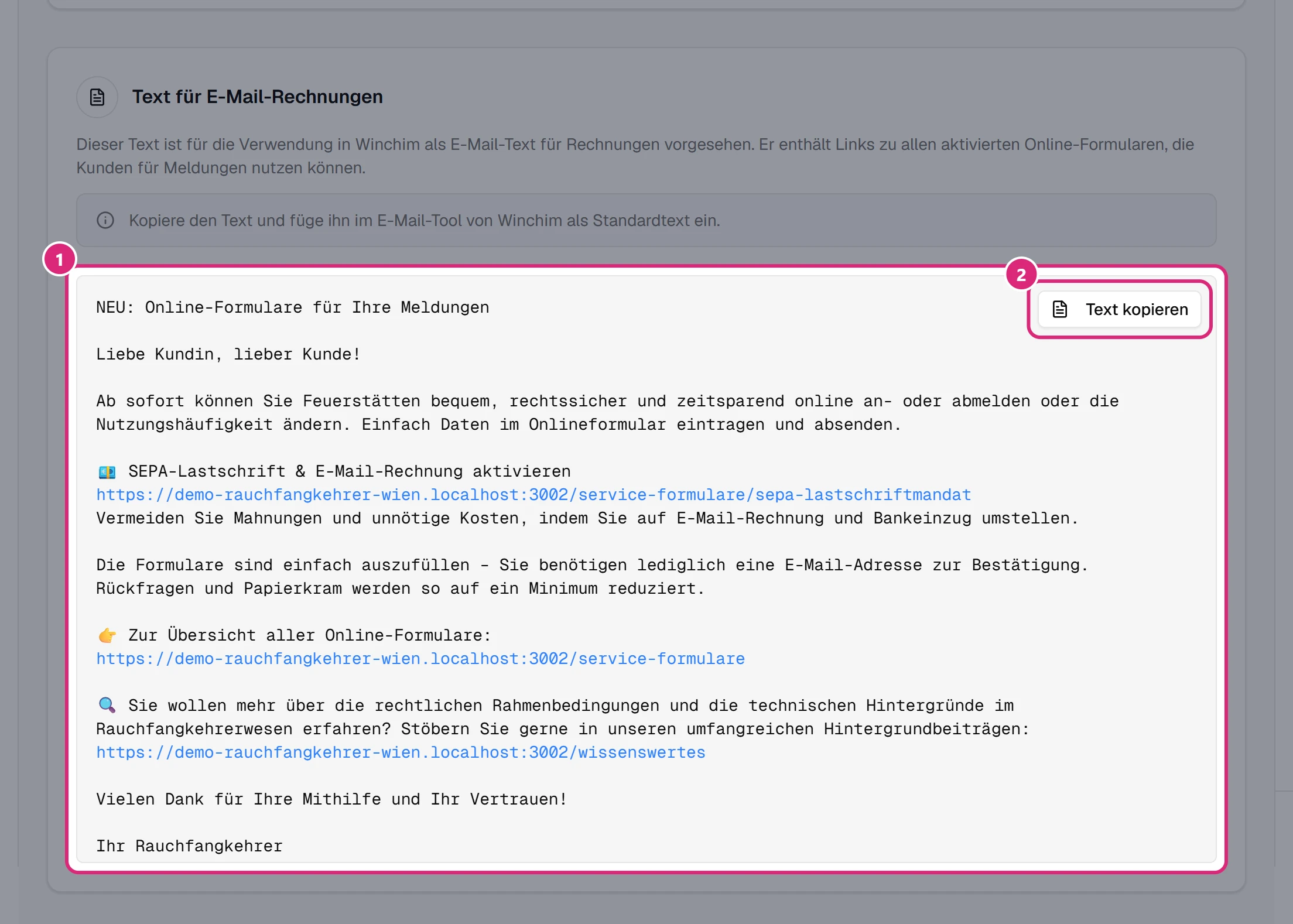Click the document icon beside Text für E-Mail-Rechnungen
The image size is (1293, 924).
tap(97, 97)
